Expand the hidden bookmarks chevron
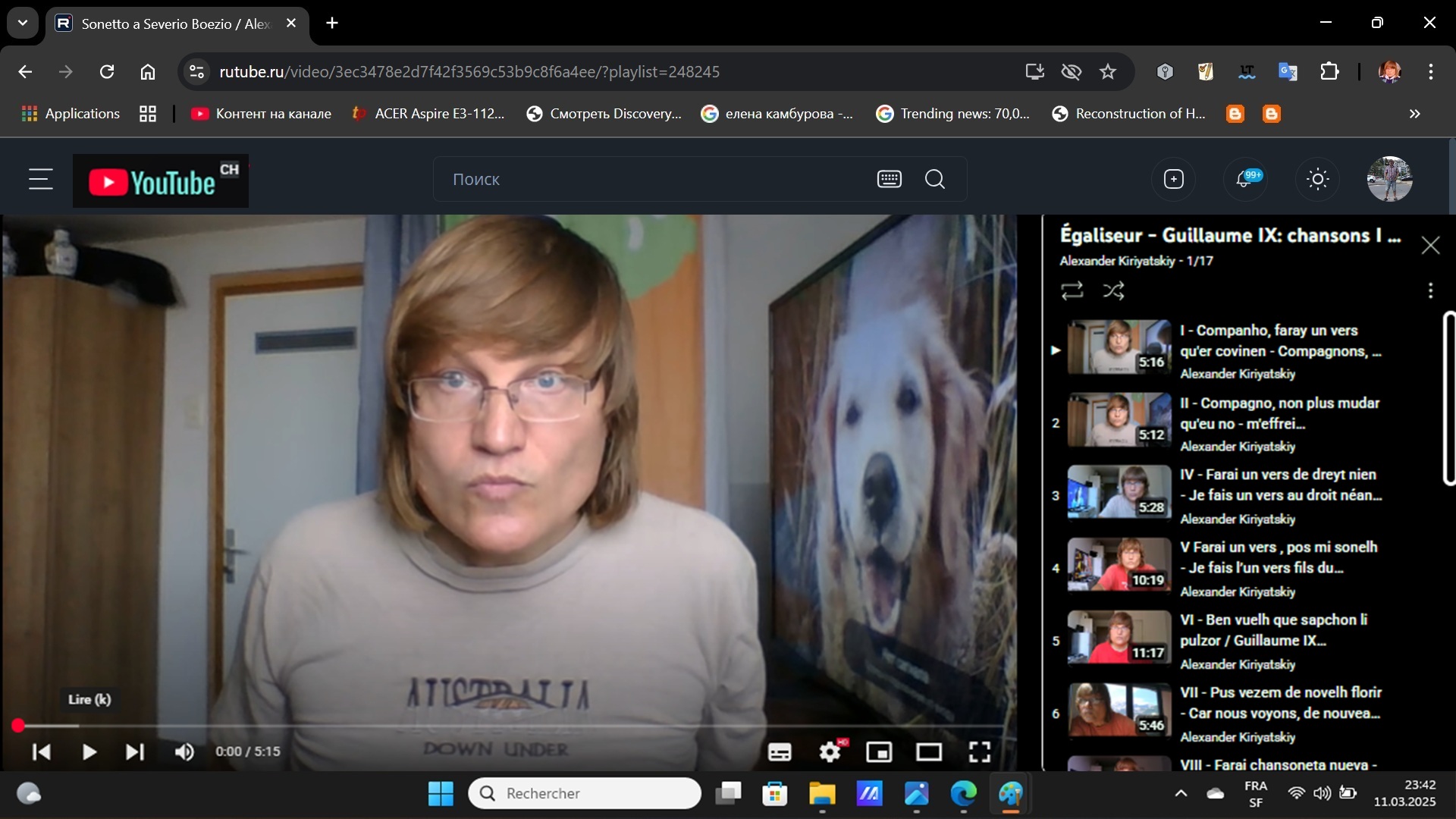Image resolution: width=1456 pixels, height=819 pixels. (1414, 114)
